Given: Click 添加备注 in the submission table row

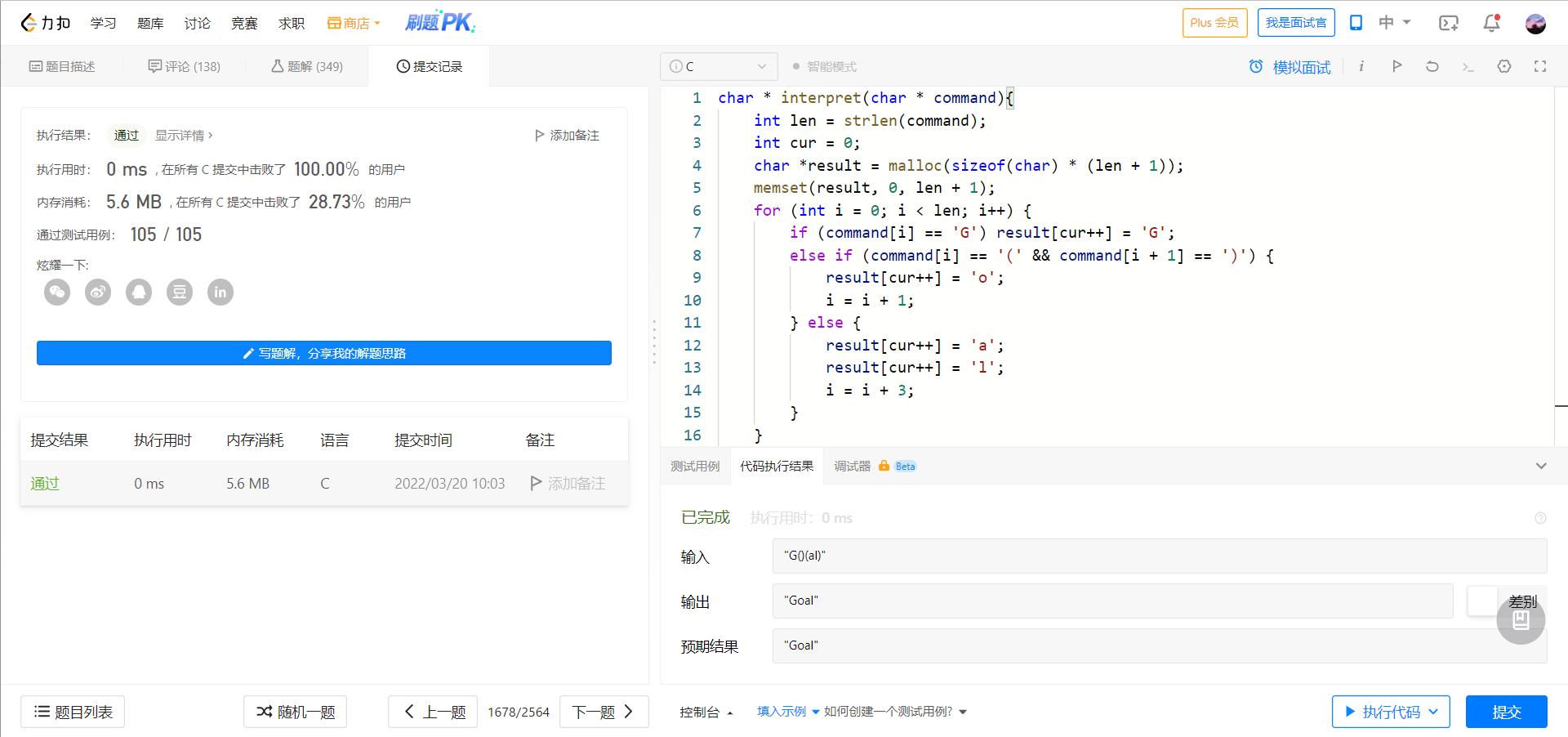Looking at the screenshot, I should click(568, 484).
